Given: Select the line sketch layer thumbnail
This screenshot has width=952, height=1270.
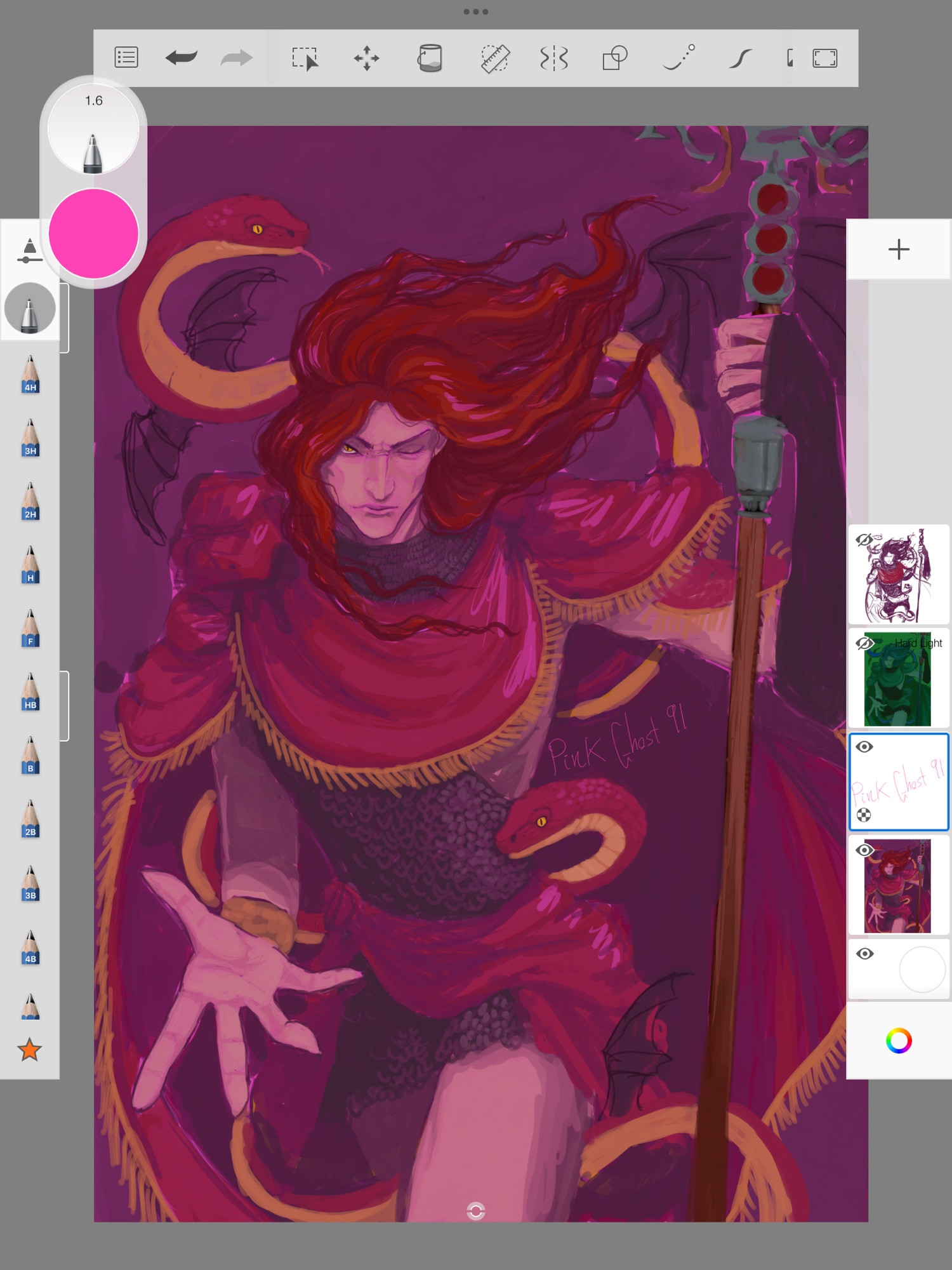Looking at the screenshot, I should [899, 575].
